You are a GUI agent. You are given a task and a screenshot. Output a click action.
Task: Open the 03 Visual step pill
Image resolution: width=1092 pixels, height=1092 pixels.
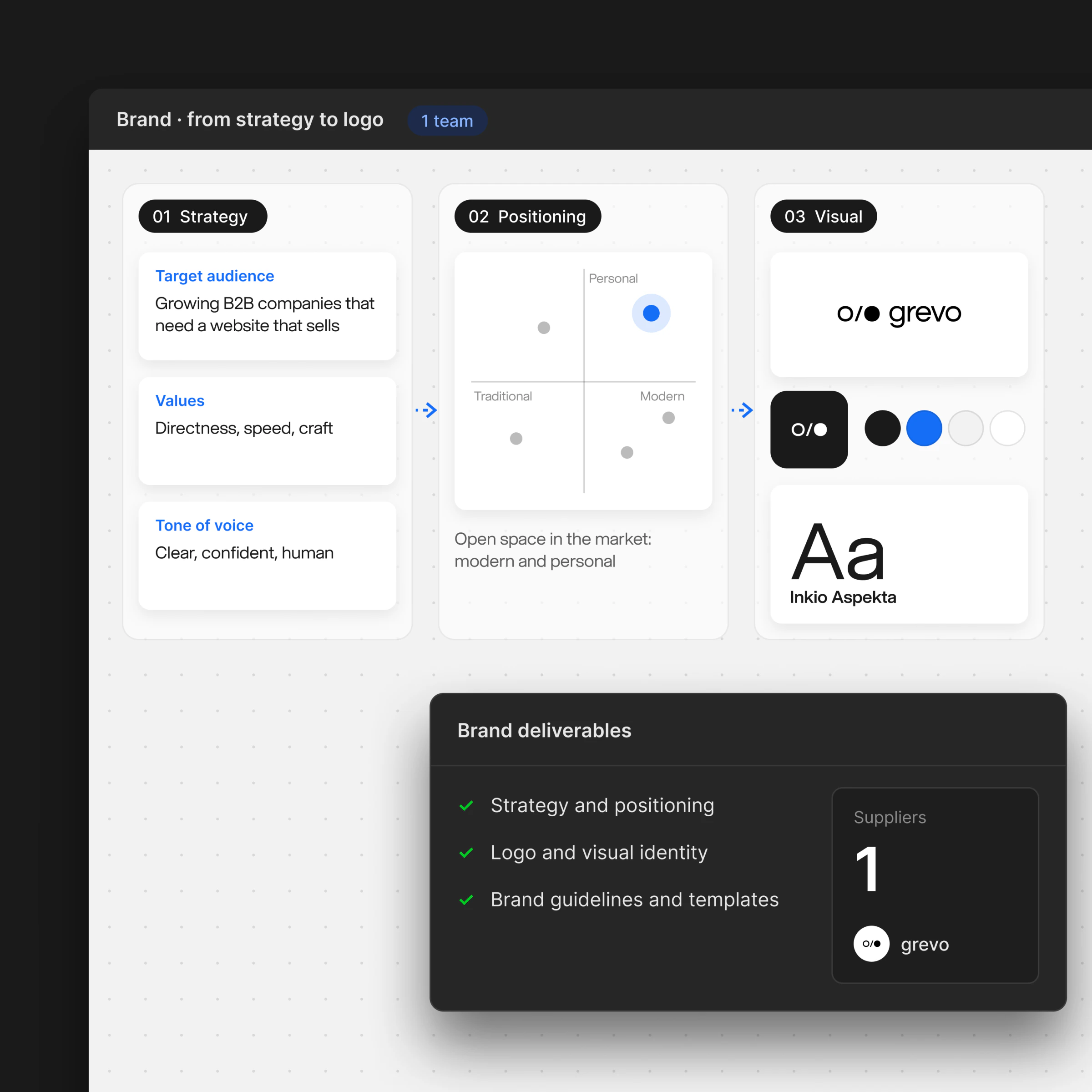pyautogui.click(x=824, y=216)
